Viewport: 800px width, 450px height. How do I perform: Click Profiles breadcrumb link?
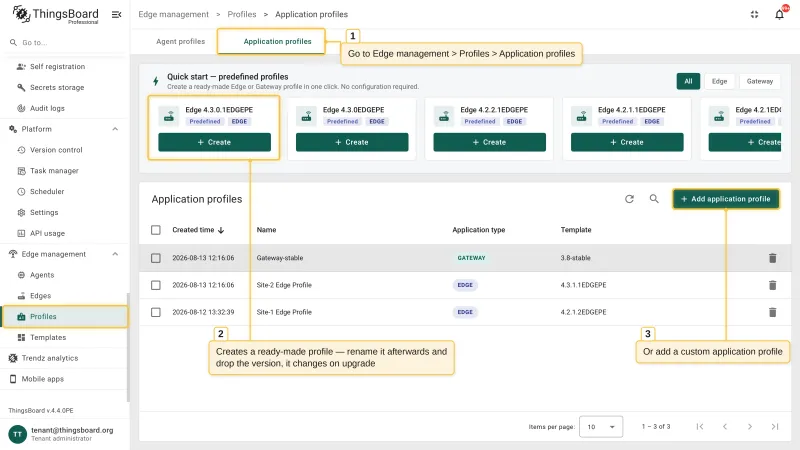242,14
